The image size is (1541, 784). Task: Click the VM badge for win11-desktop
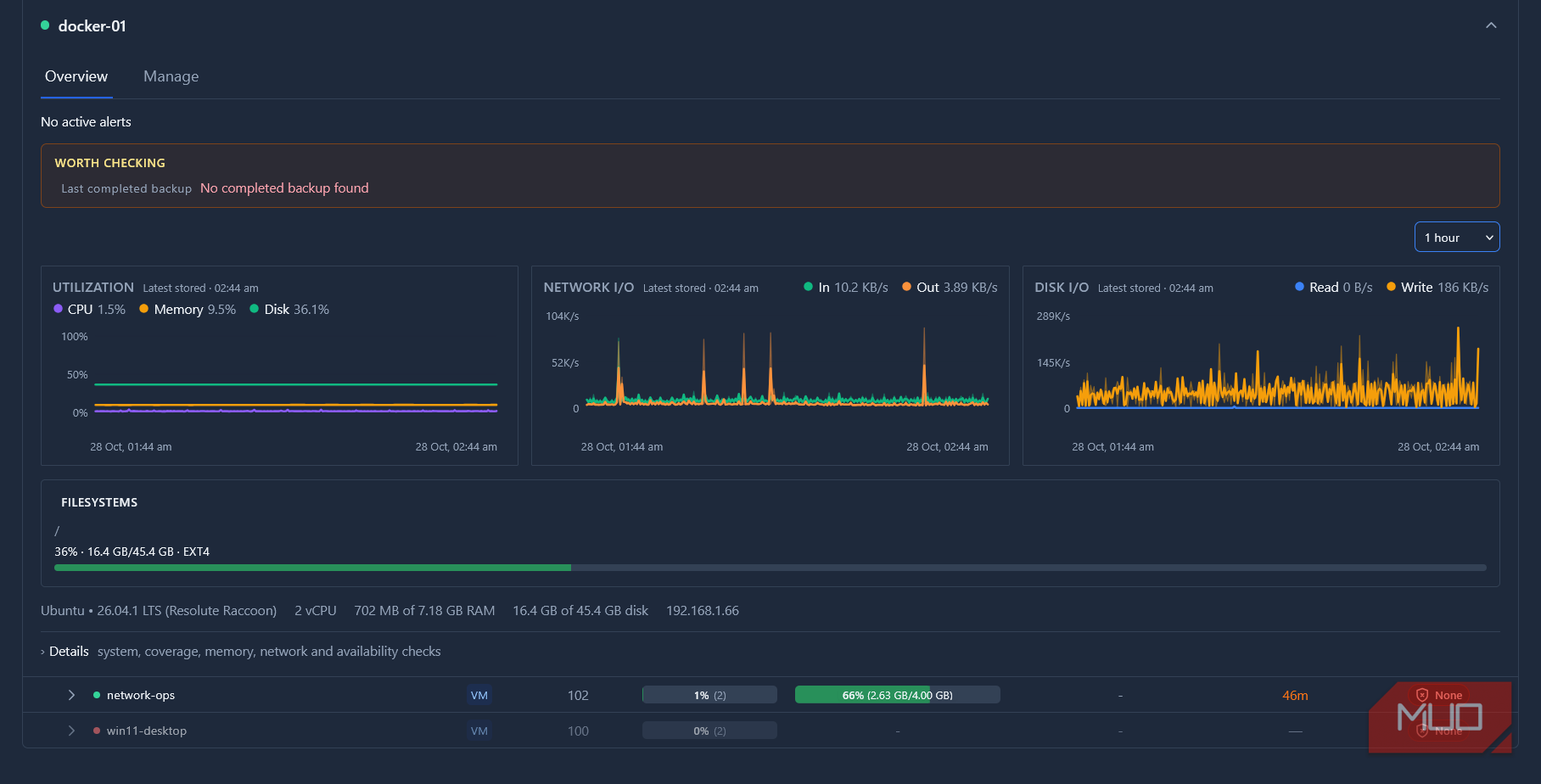479,731
